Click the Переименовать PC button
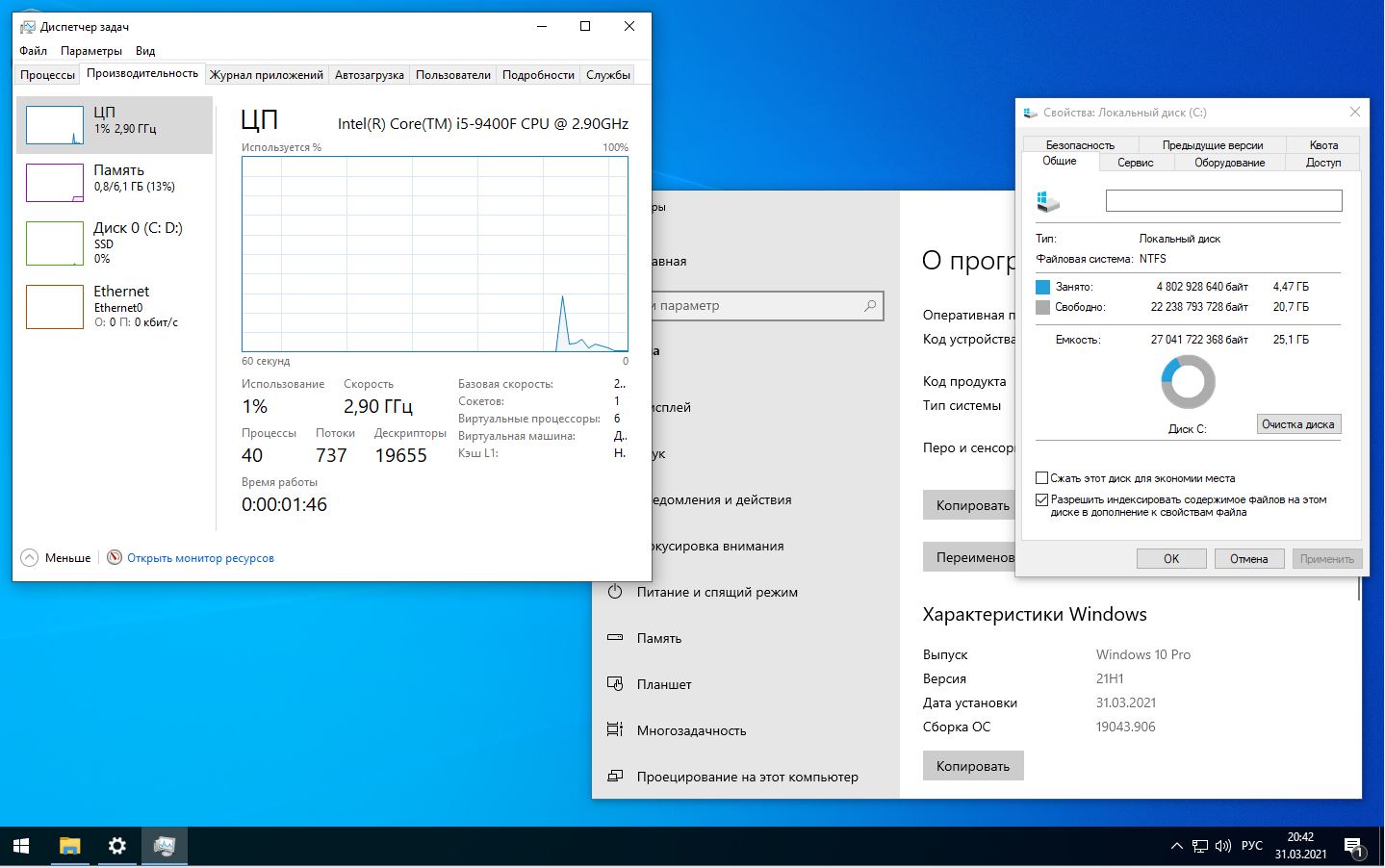Screen dimensions: 1385x868 pos(968,557)
